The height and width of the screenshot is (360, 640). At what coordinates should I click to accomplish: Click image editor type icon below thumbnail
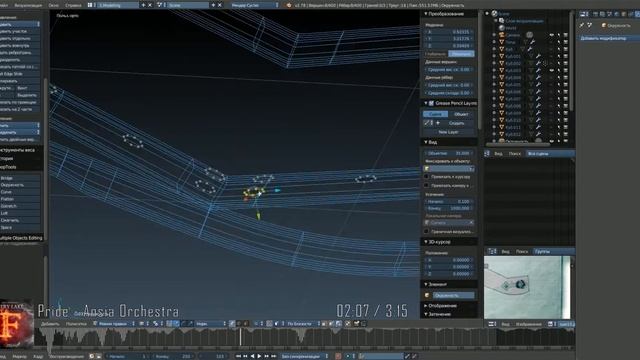click(x=492, y=324)
